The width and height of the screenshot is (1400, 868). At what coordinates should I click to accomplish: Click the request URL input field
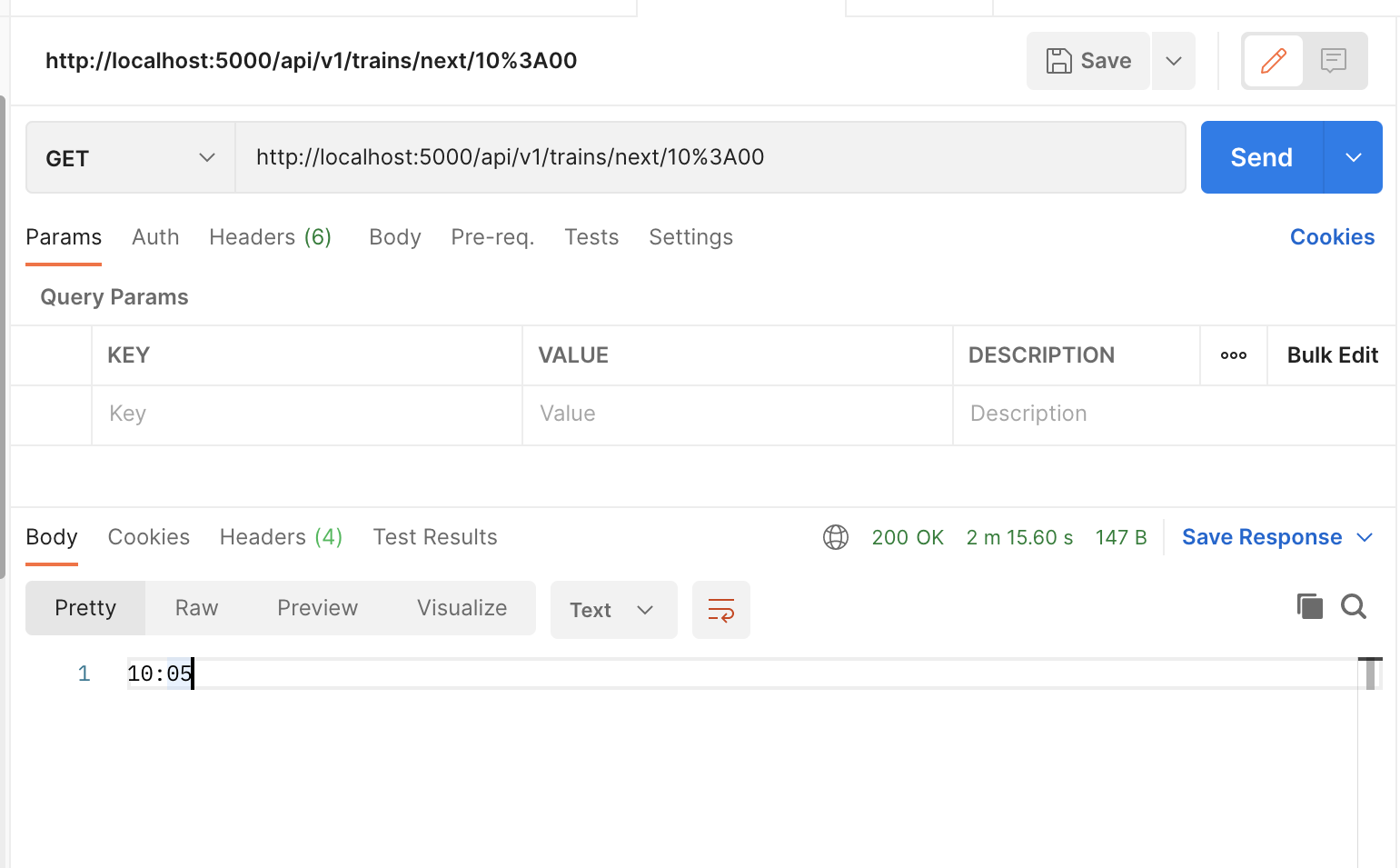point(710,157)
